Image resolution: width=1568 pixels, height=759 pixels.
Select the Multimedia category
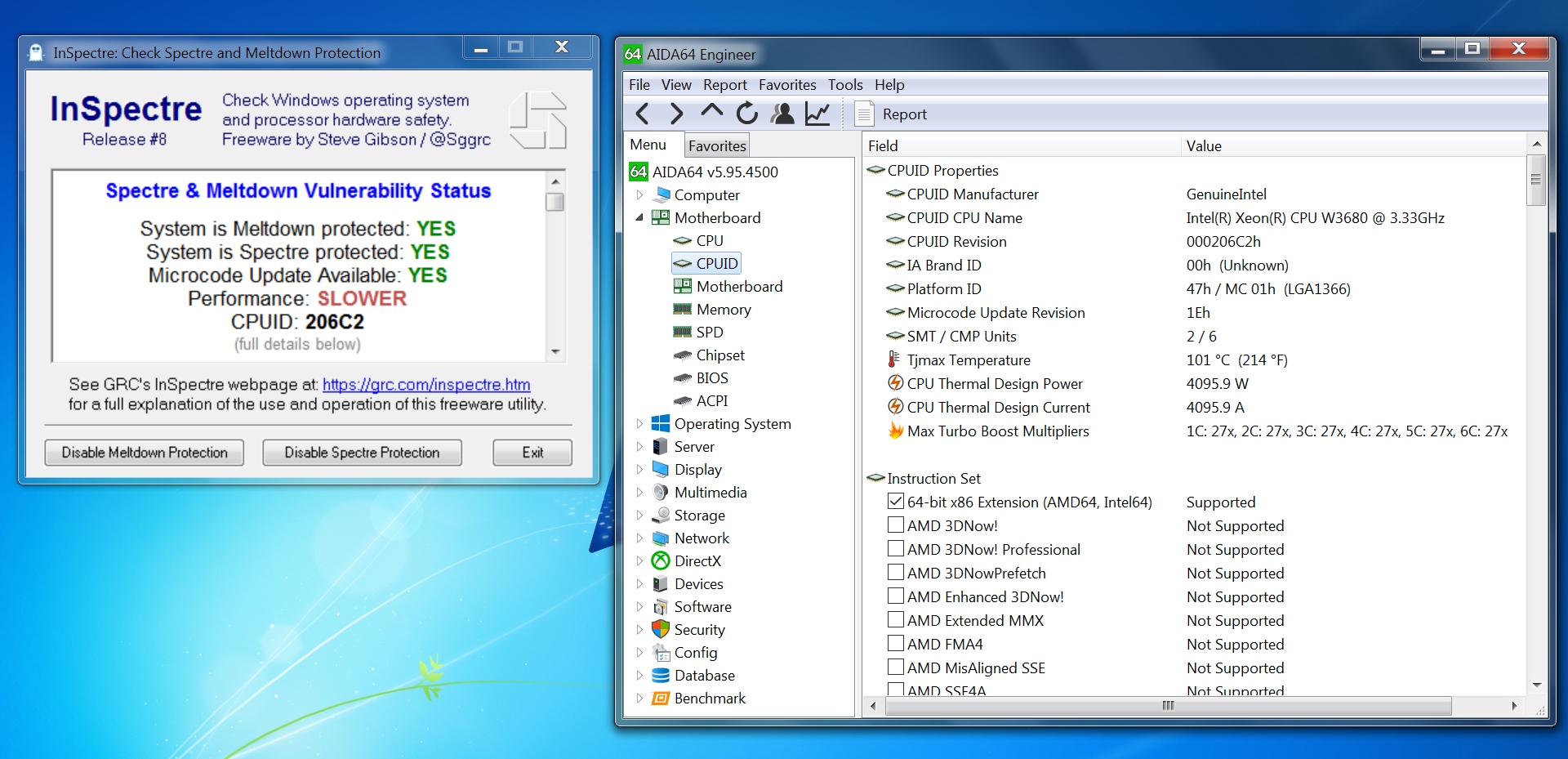699,492
